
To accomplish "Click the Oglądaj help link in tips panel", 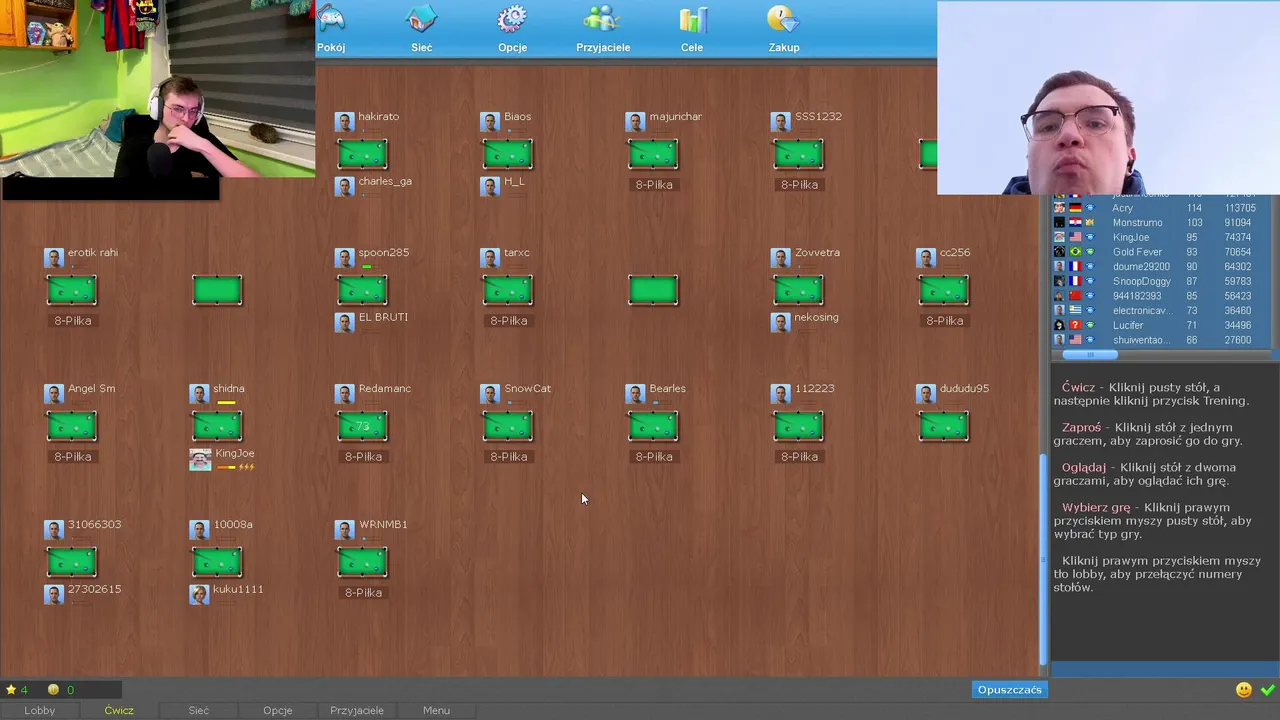I will [1084, 468].
